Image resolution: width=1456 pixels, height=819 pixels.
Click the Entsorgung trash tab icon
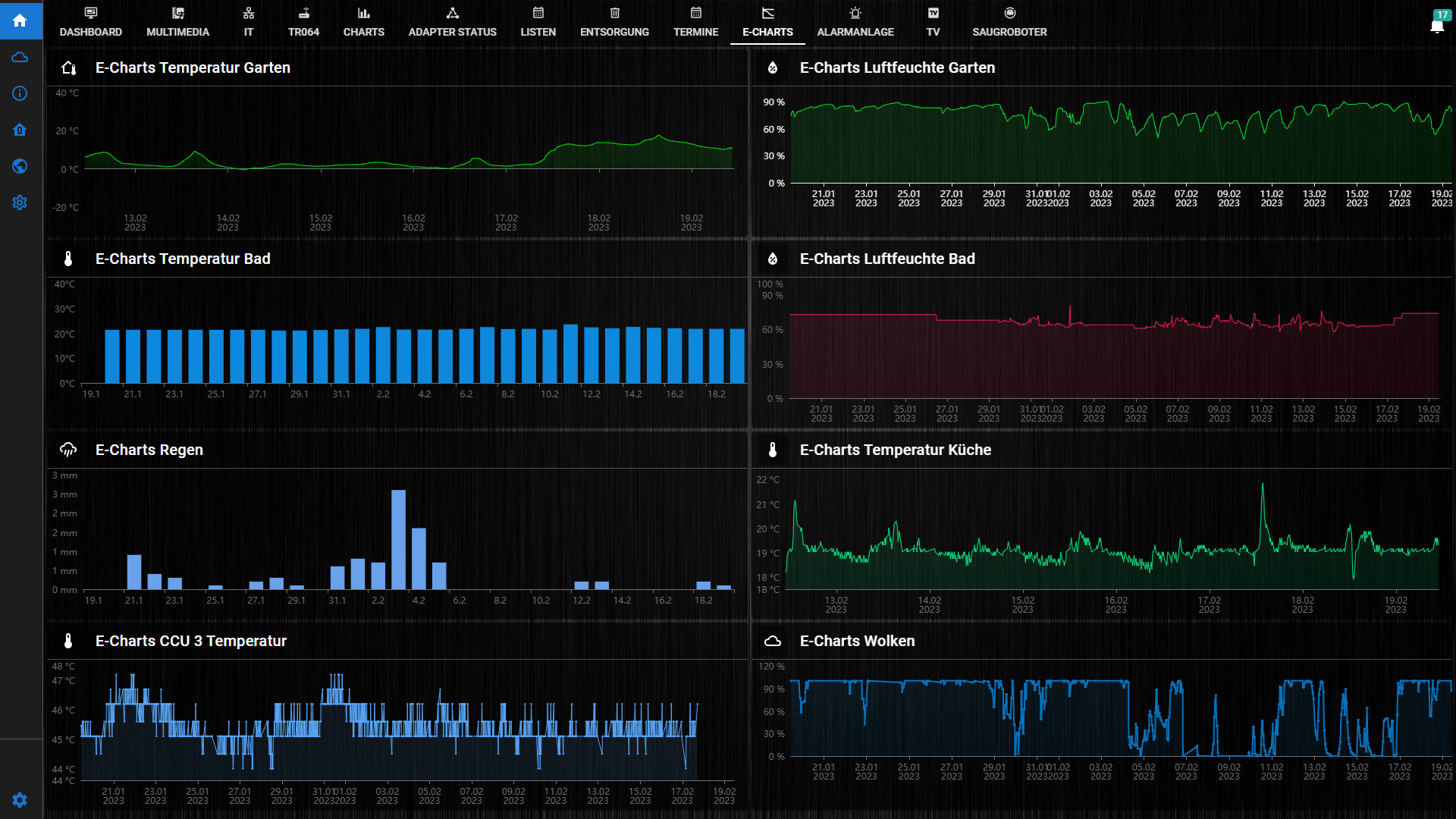coord(615,13)
